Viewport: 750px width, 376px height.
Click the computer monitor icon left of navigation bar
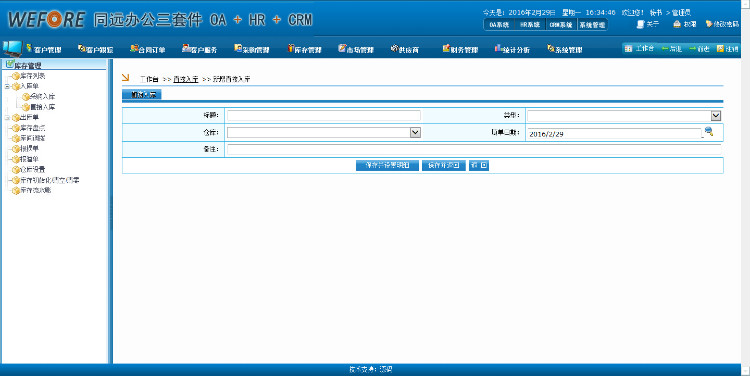tap(12, 49)
